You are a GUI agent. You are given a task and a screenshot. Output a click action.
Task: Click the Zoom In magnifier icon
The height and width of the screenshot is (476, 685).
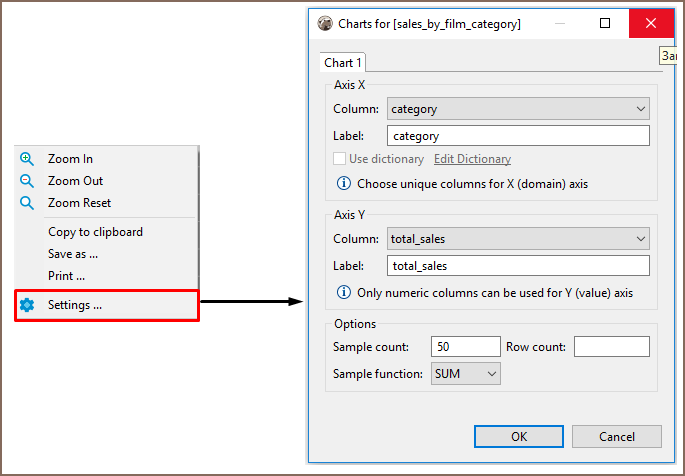pyautogui.click(x=27, y=159)
